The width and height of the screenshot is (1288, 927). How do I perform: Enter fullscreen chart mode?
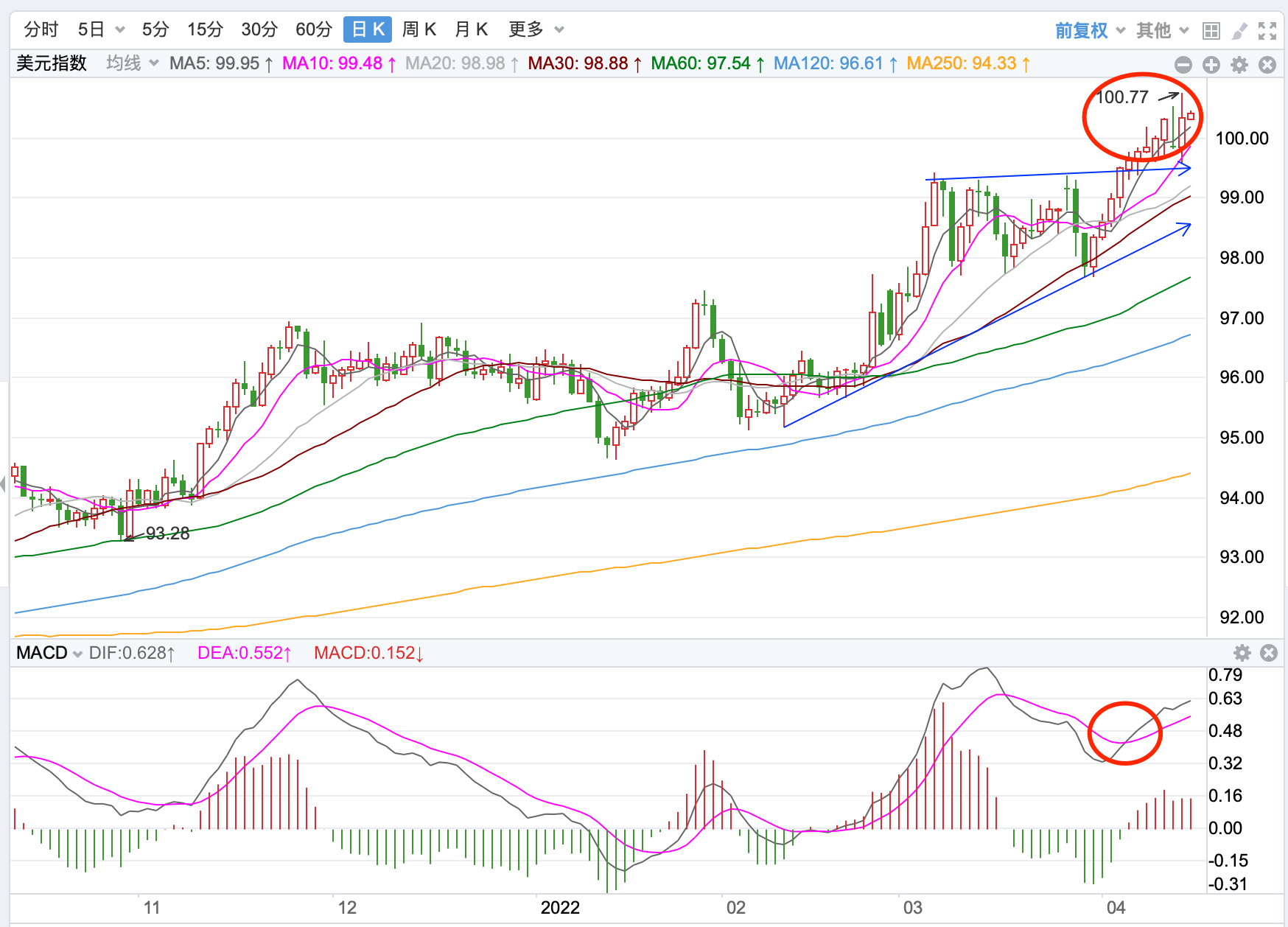click(1267, 30)
